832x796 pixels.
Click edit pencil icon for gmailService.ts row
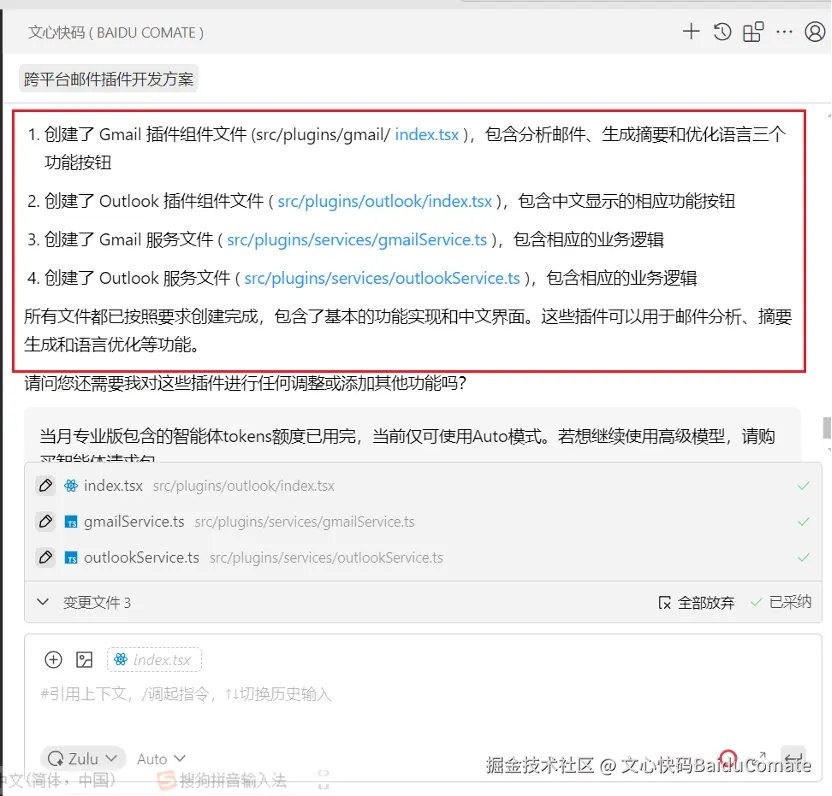pos(46,522)
